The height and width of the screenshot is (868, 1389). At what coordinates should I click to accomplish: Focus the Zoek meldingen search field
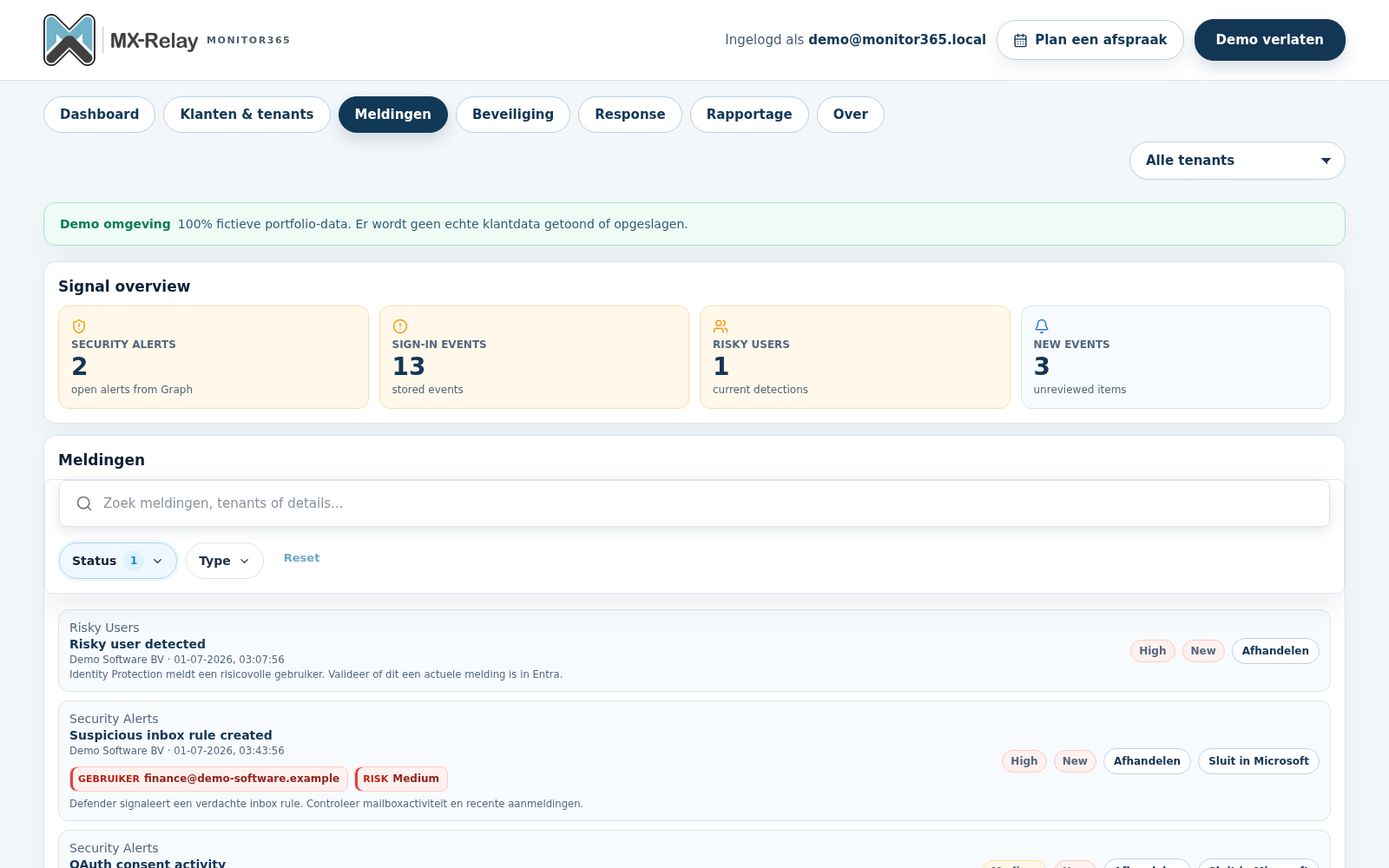click(694, 503)
